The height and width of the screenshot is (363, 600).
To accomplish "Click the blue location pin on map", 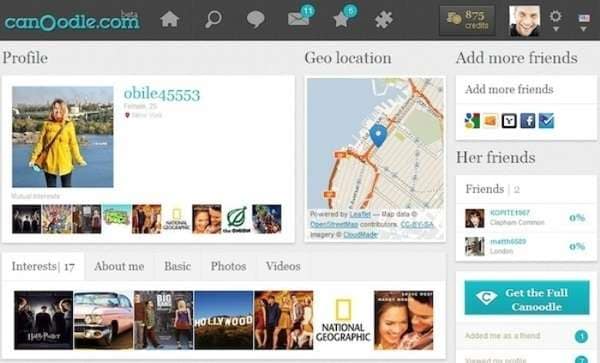I will tap(378, 135).
